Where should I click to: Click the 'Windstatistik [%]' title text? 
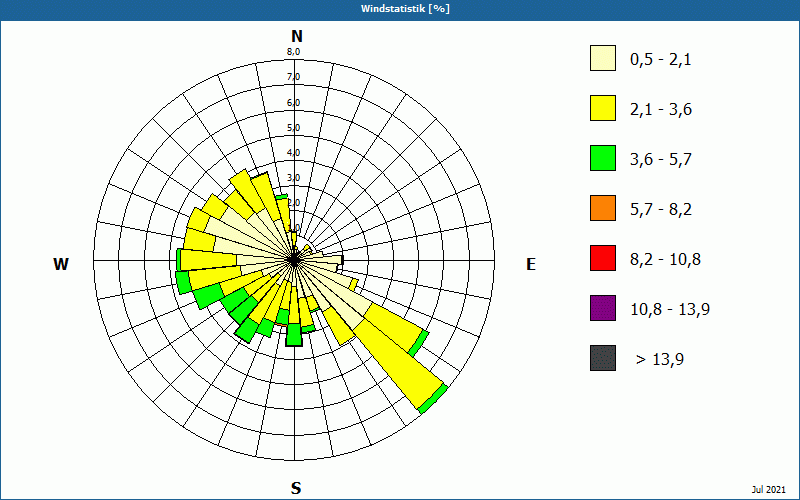405,9
